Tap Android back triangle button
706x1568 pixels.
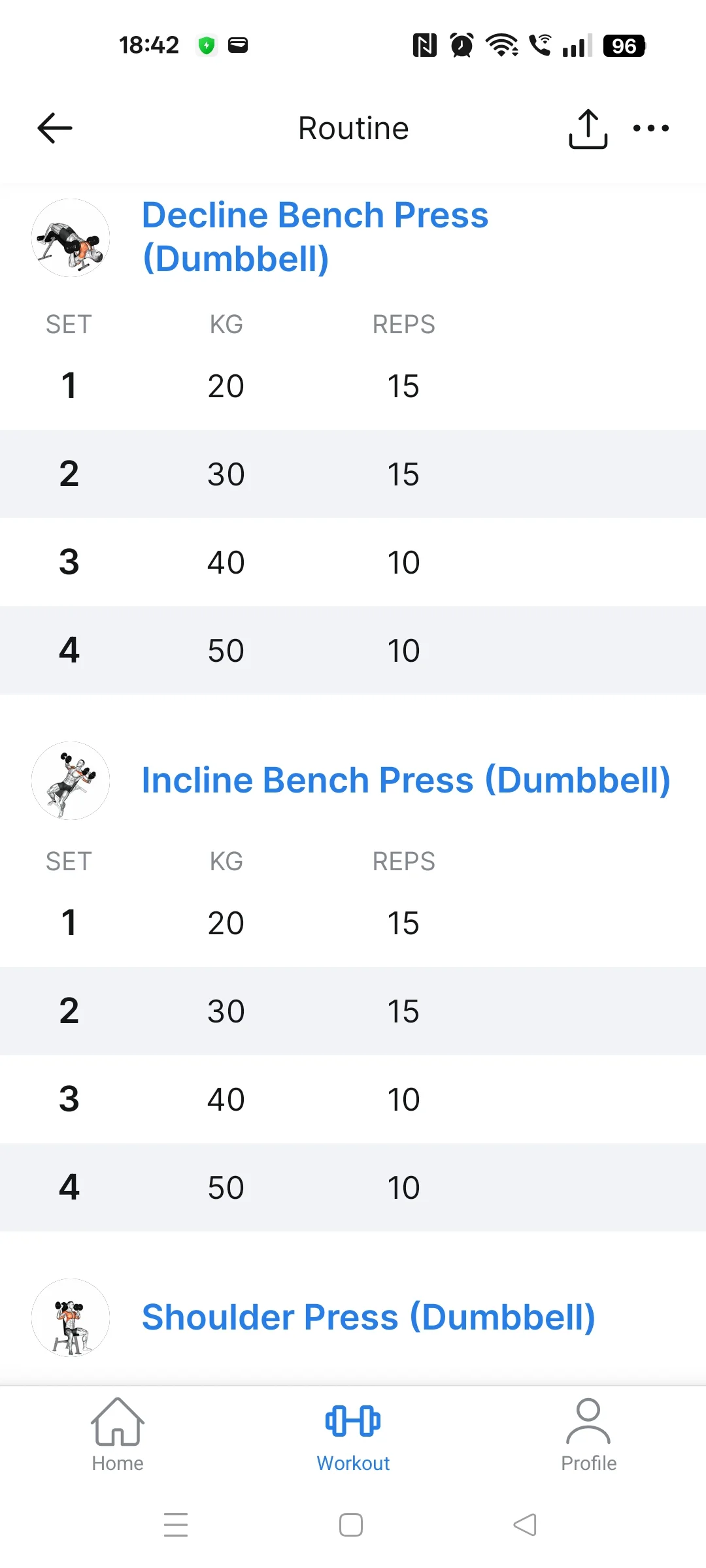click(525, 1525)
